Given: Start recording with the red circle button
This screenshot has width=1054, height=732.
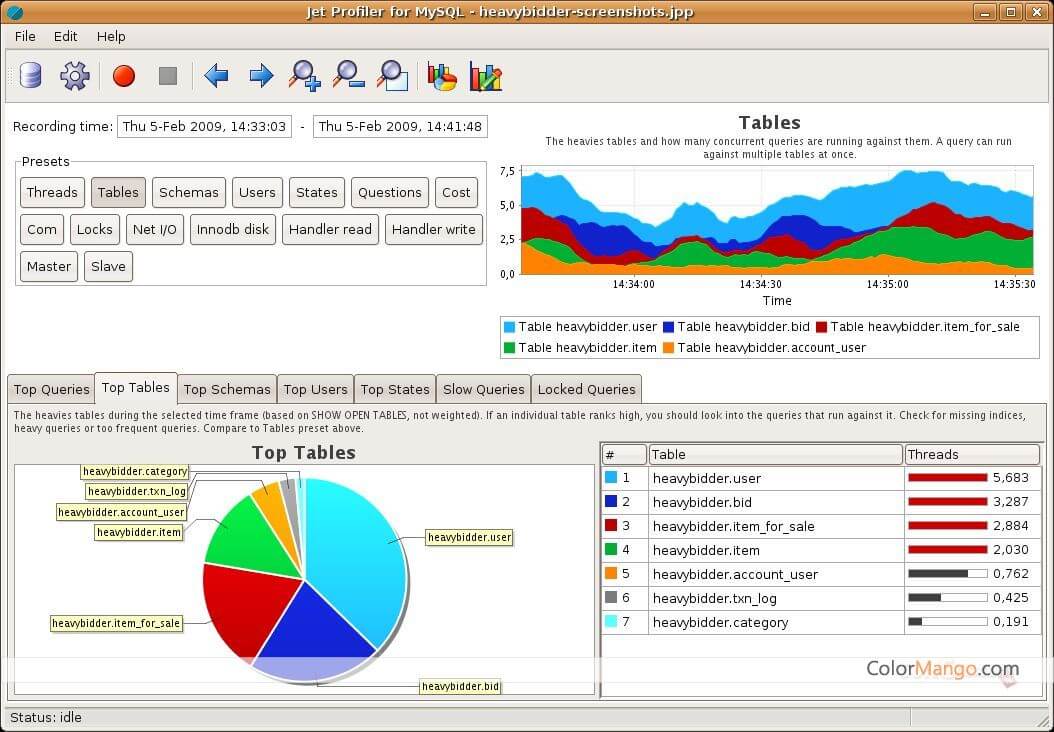Looking at the screenshot, I should (124, 76).
